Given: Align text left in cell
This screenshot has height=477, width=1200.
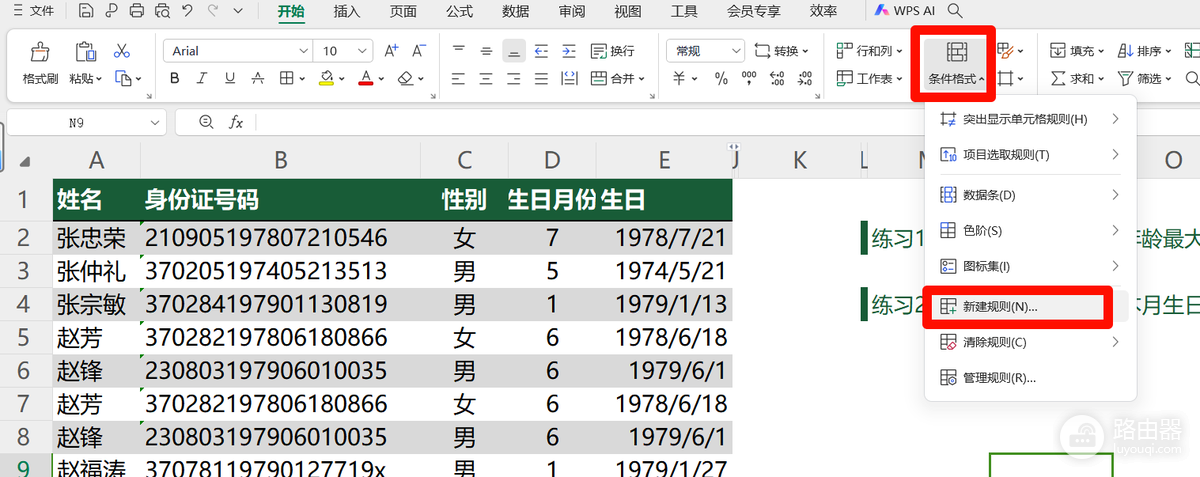Looking at the screenshot, I should point(459,78).
